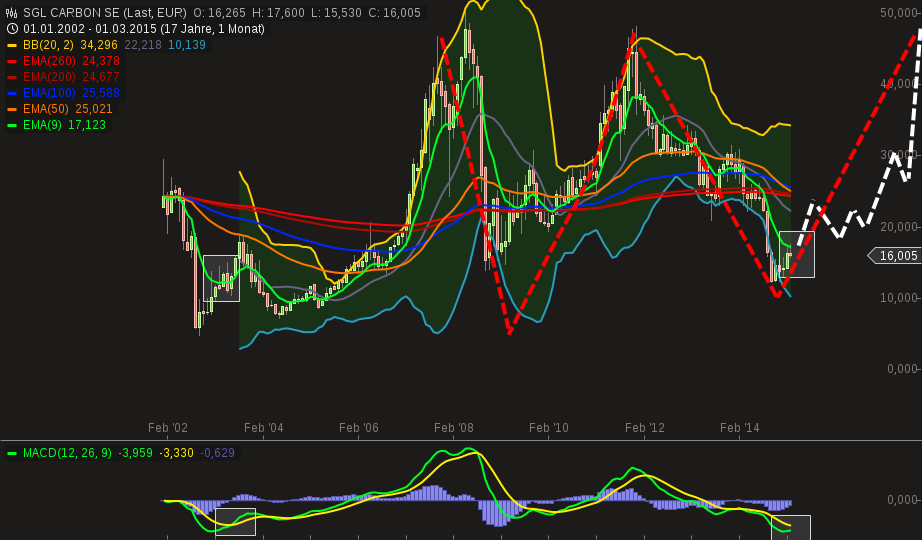This screenshot has height=540, width=922.
Task: Click the current price tag 16,005
Action: point(896,256)
